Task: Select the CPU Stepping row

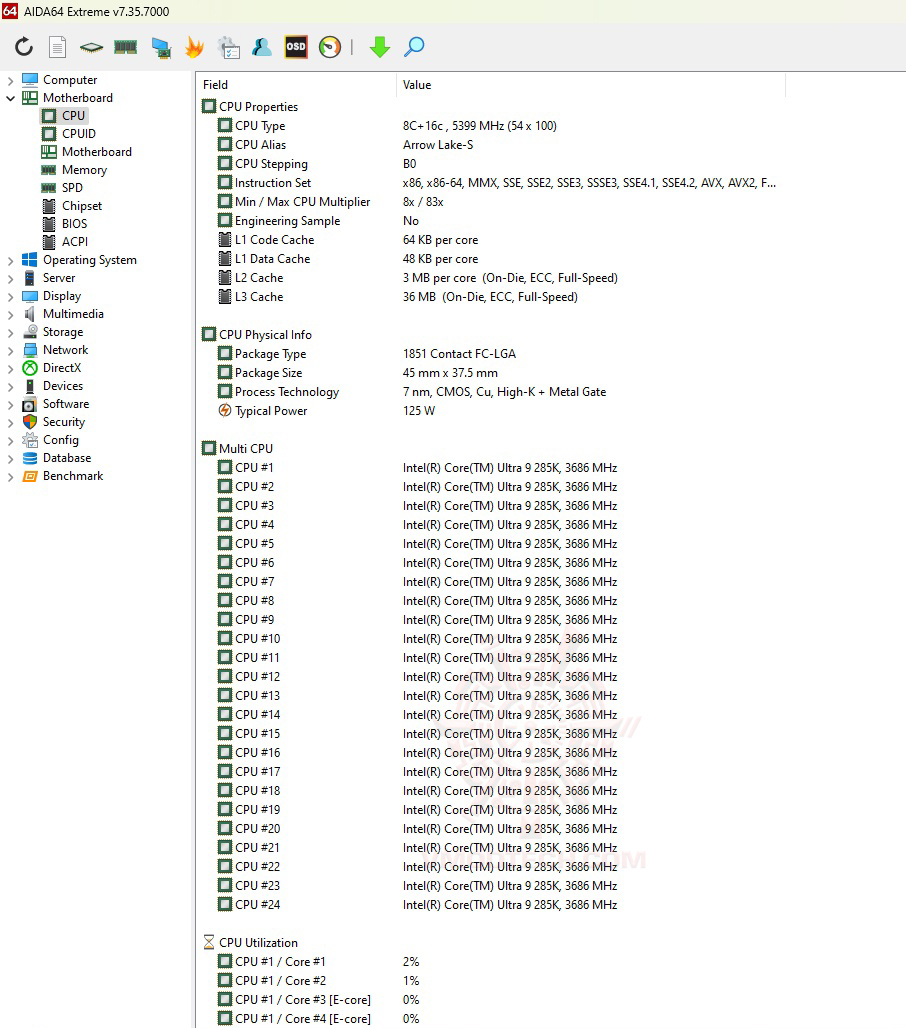Action: [x=490, y=163]
